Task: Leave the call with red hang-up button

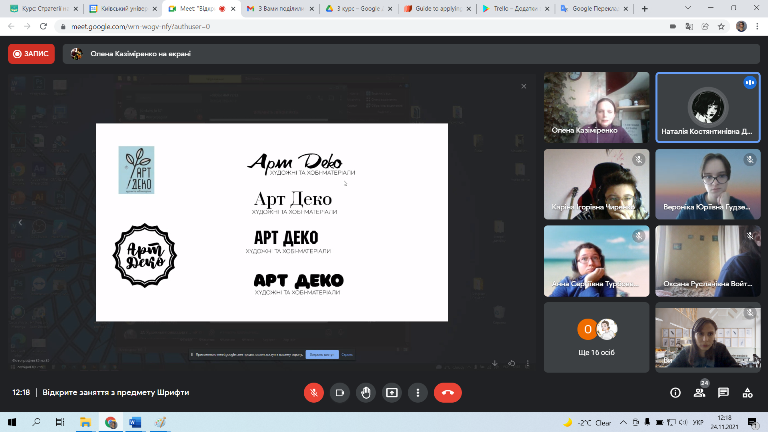Action: pyautogui.click(x=448, y=393)
